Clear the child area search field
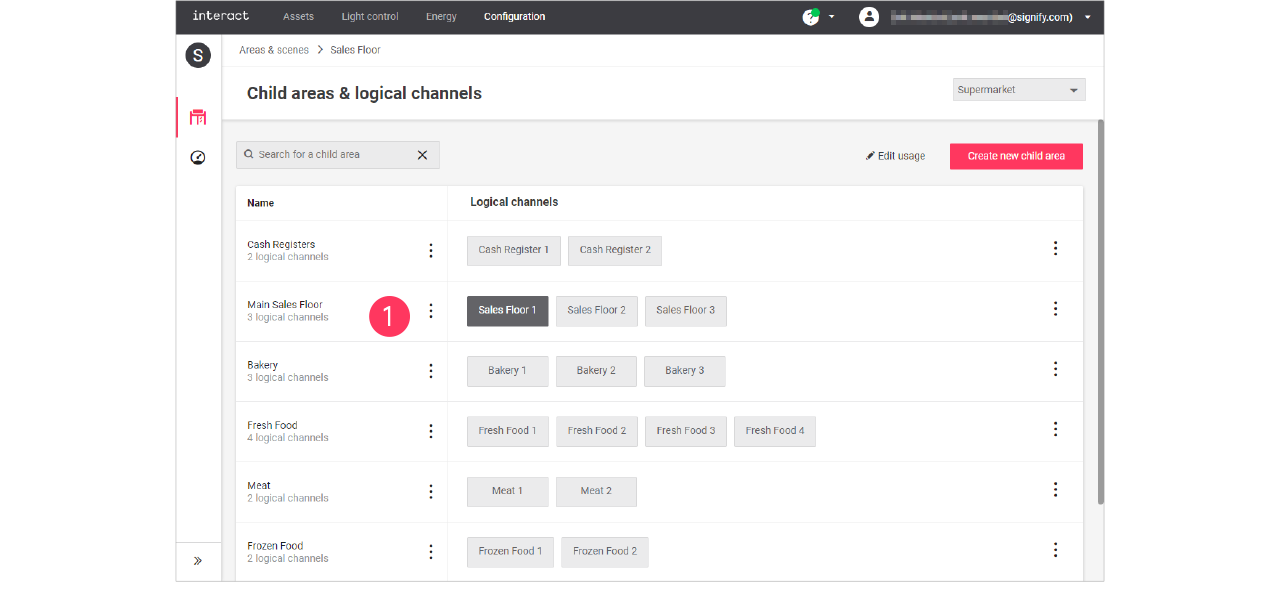The width and height of the screenshot is (1280, 602). (x=422, y=155)
